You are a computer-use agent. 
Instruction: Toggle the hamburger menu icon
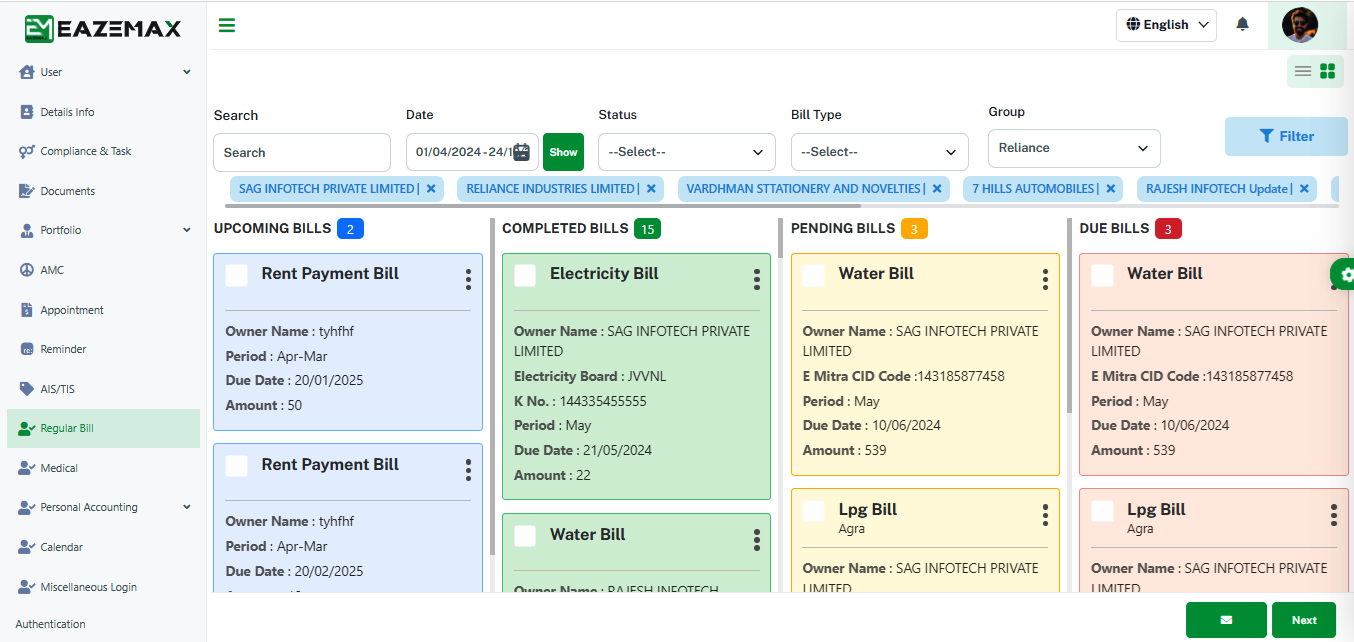coord(227,25)
